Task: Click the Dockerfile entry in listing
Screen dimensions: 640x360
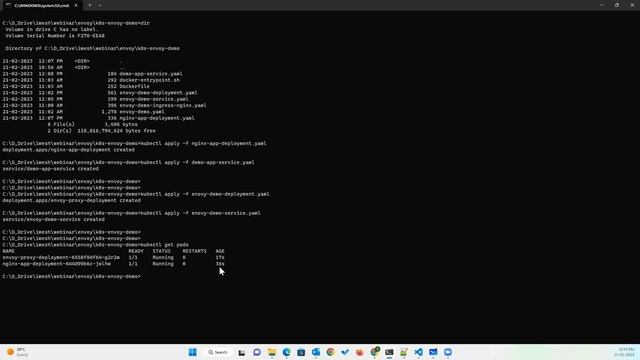Action: point(134,86)
